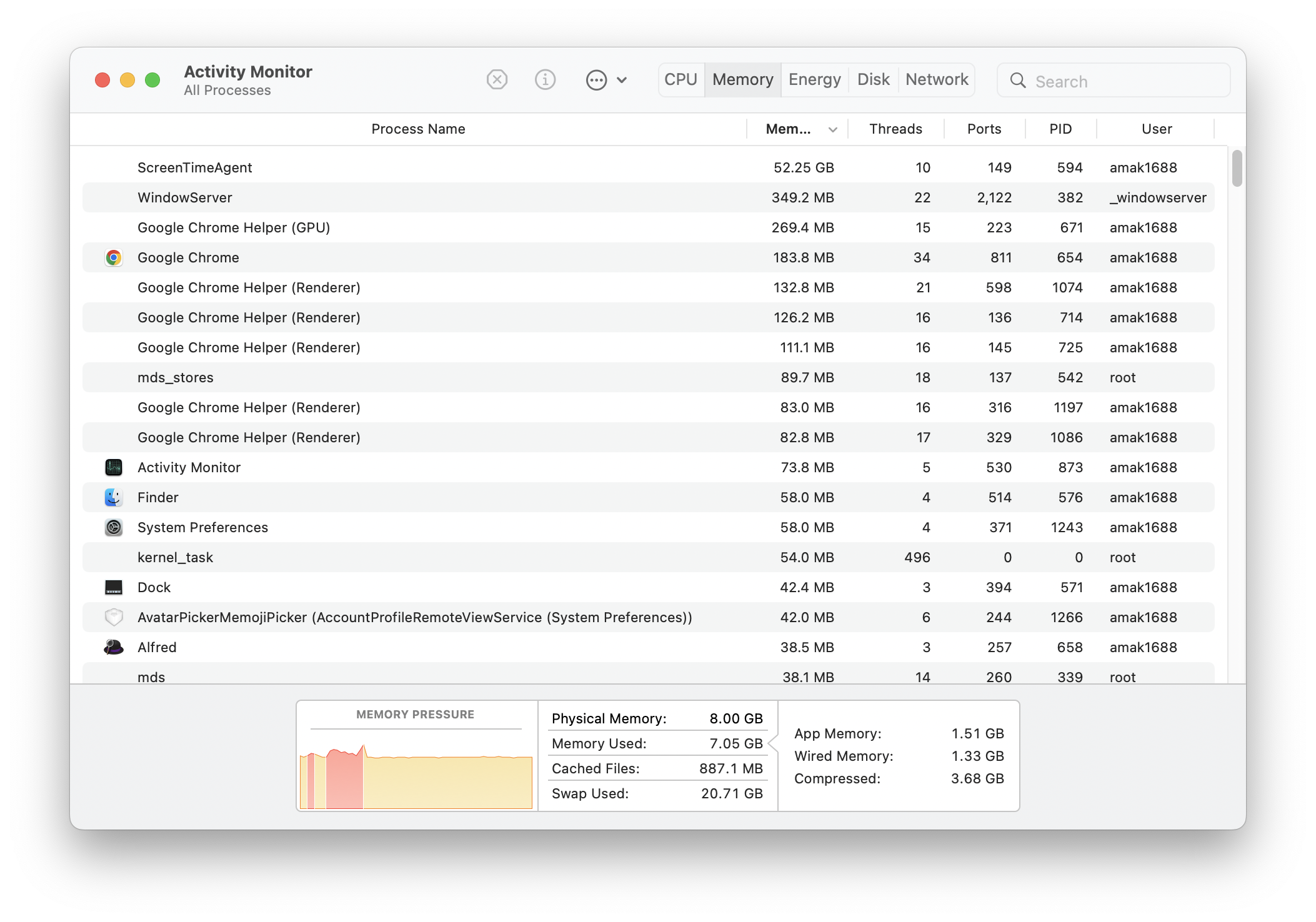Select Google Chrome Helper (GPU) row
Viewport: 1316px width, 922px height.
(x=649, y=227)
